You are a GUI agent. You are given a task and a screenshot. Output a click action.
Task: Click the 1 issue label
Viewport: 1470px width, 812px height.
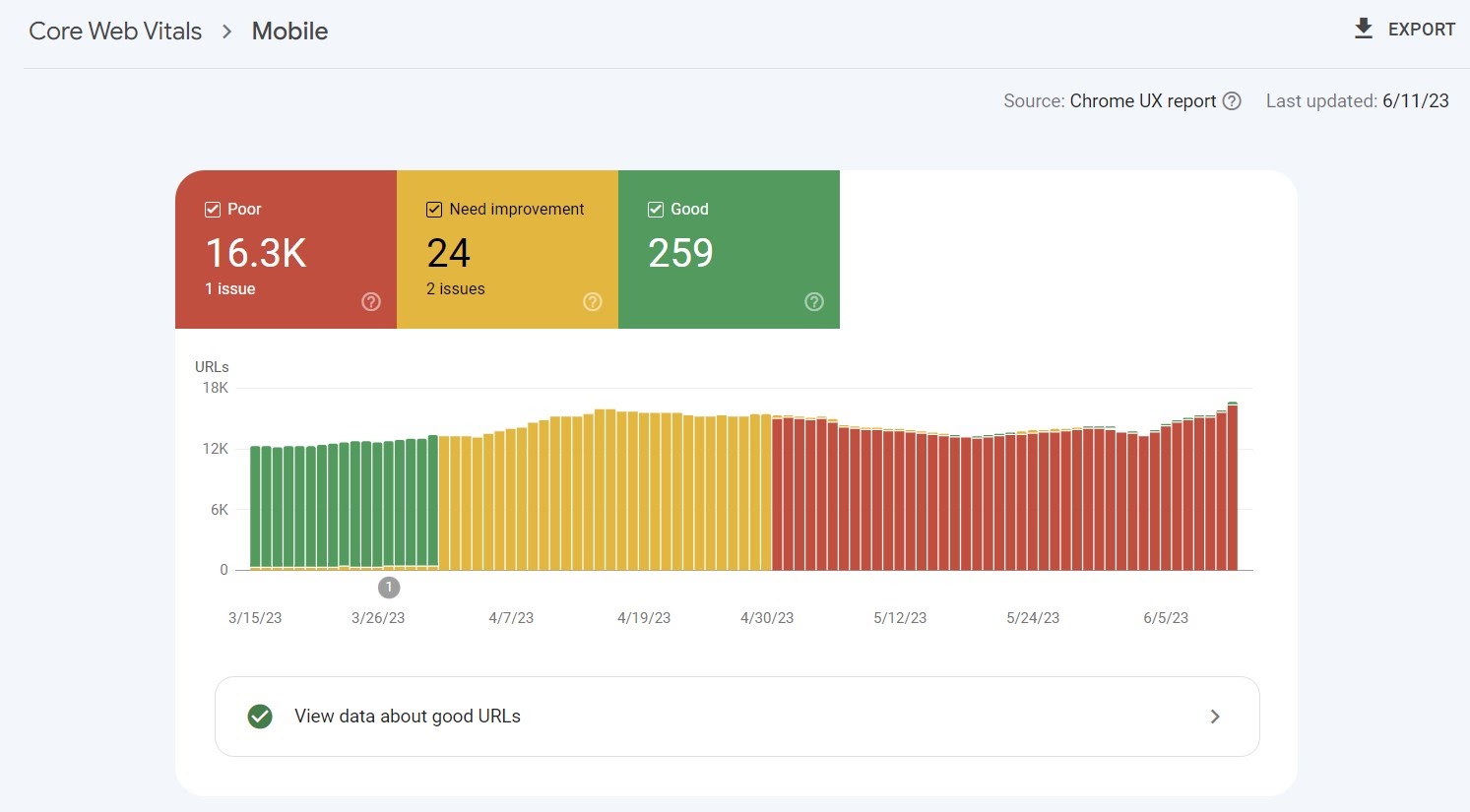pyautogui.click(x=229, y=289)
